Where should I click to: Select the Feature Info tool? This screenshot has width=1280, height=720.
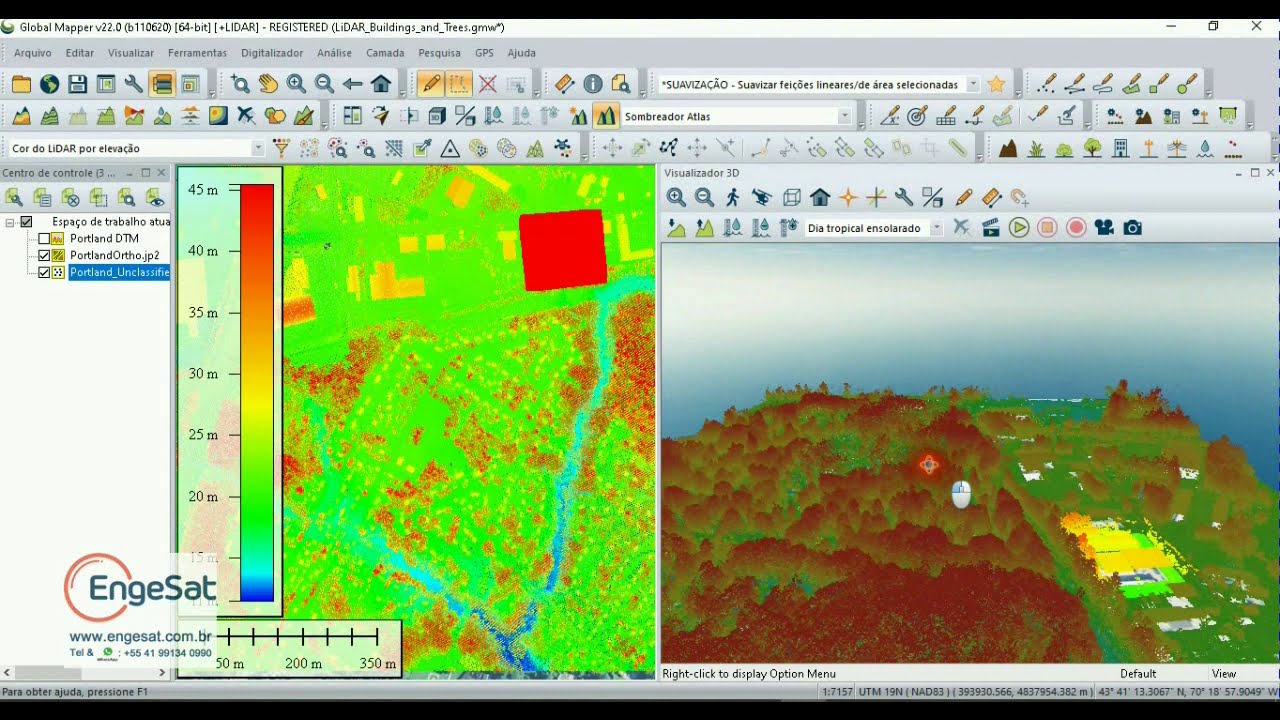coord(593,84)
